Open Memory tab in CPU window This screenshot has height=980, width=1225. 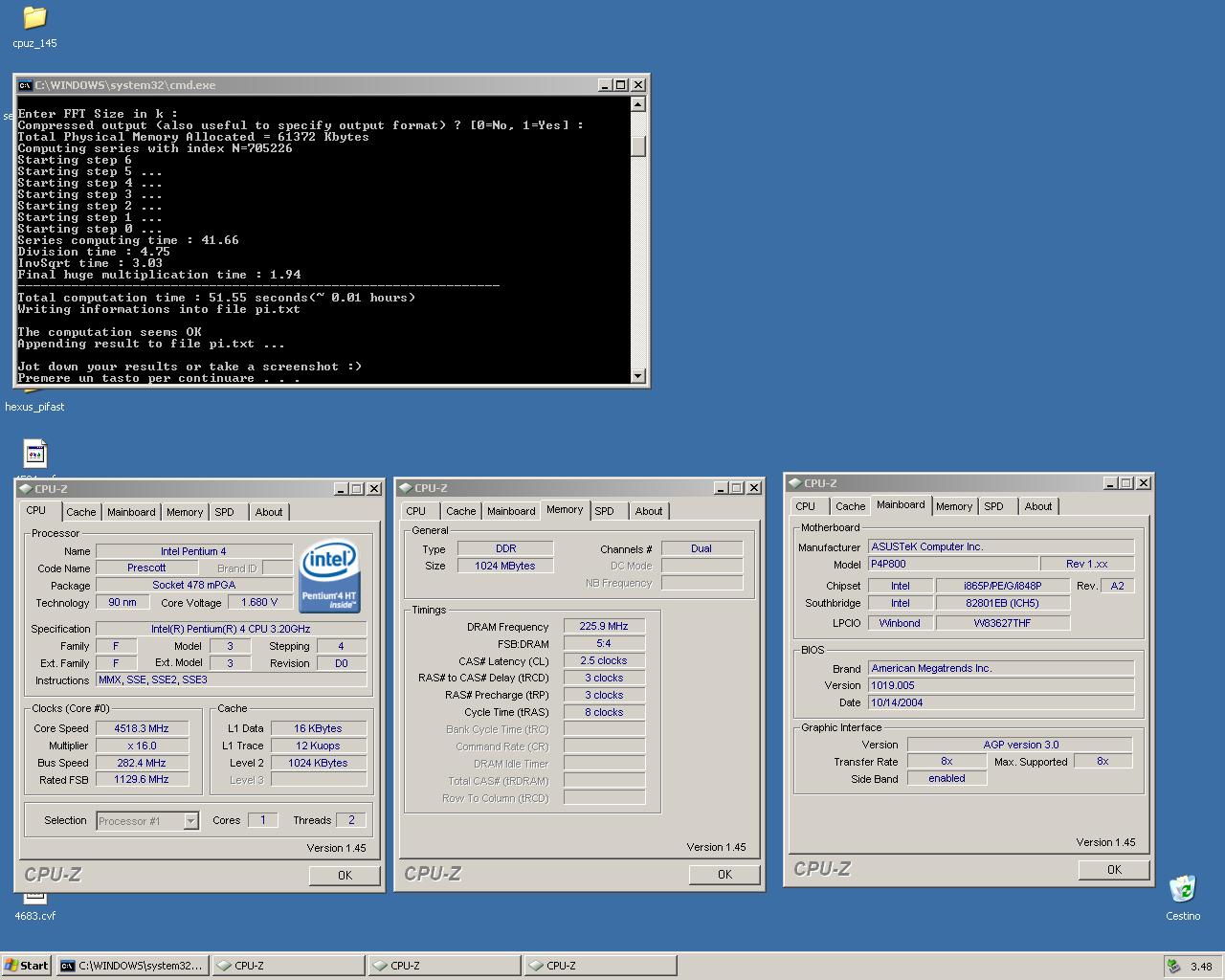tap(185, 512)
